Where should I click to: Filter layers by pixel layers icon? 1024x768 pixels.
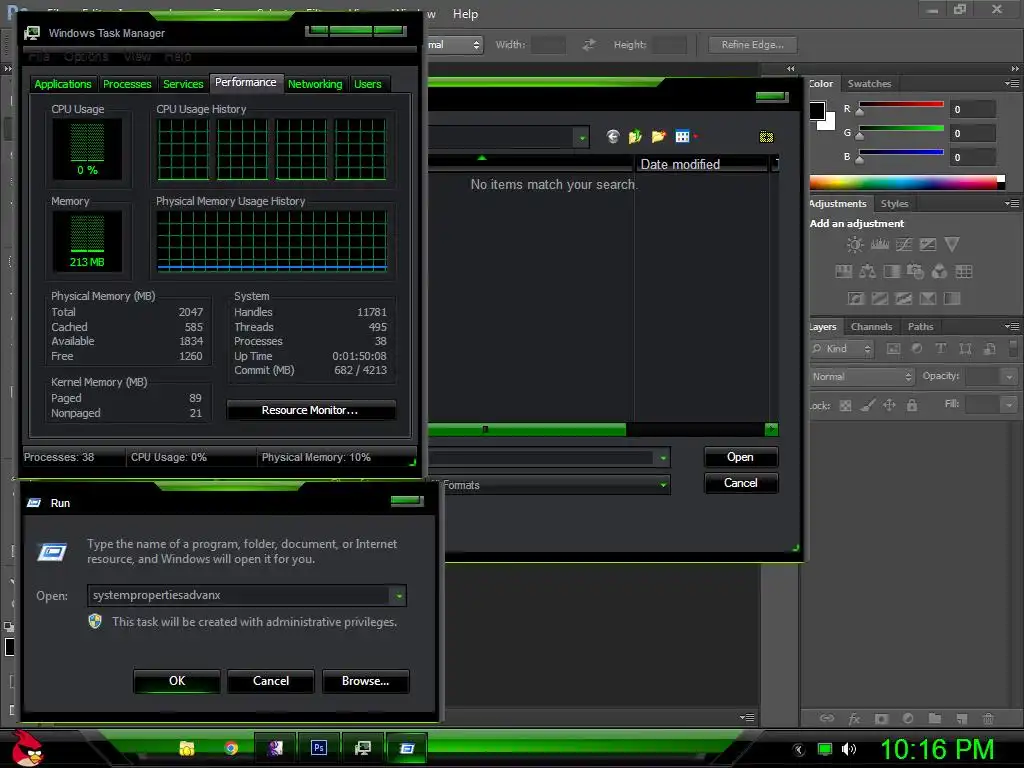point(893,349)
